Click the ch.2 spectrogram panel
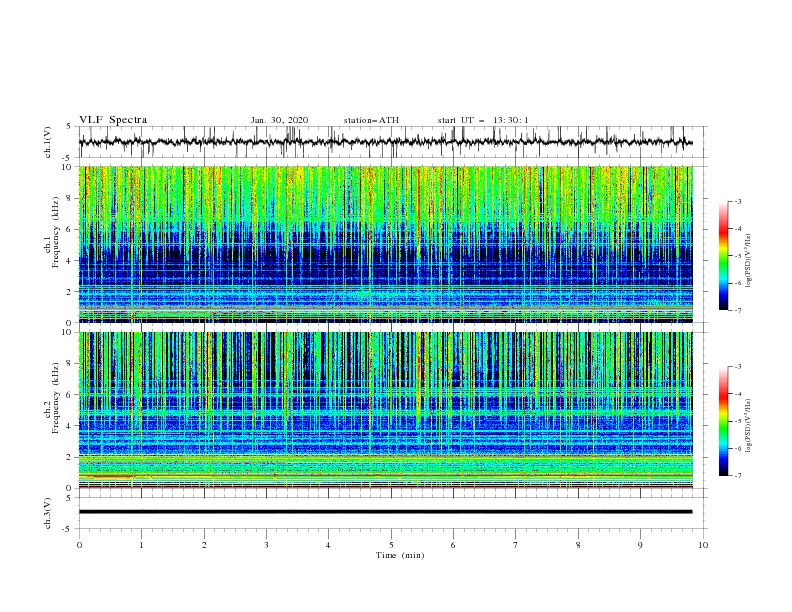This screenshot has width=792, height=612. coord(385,410)
